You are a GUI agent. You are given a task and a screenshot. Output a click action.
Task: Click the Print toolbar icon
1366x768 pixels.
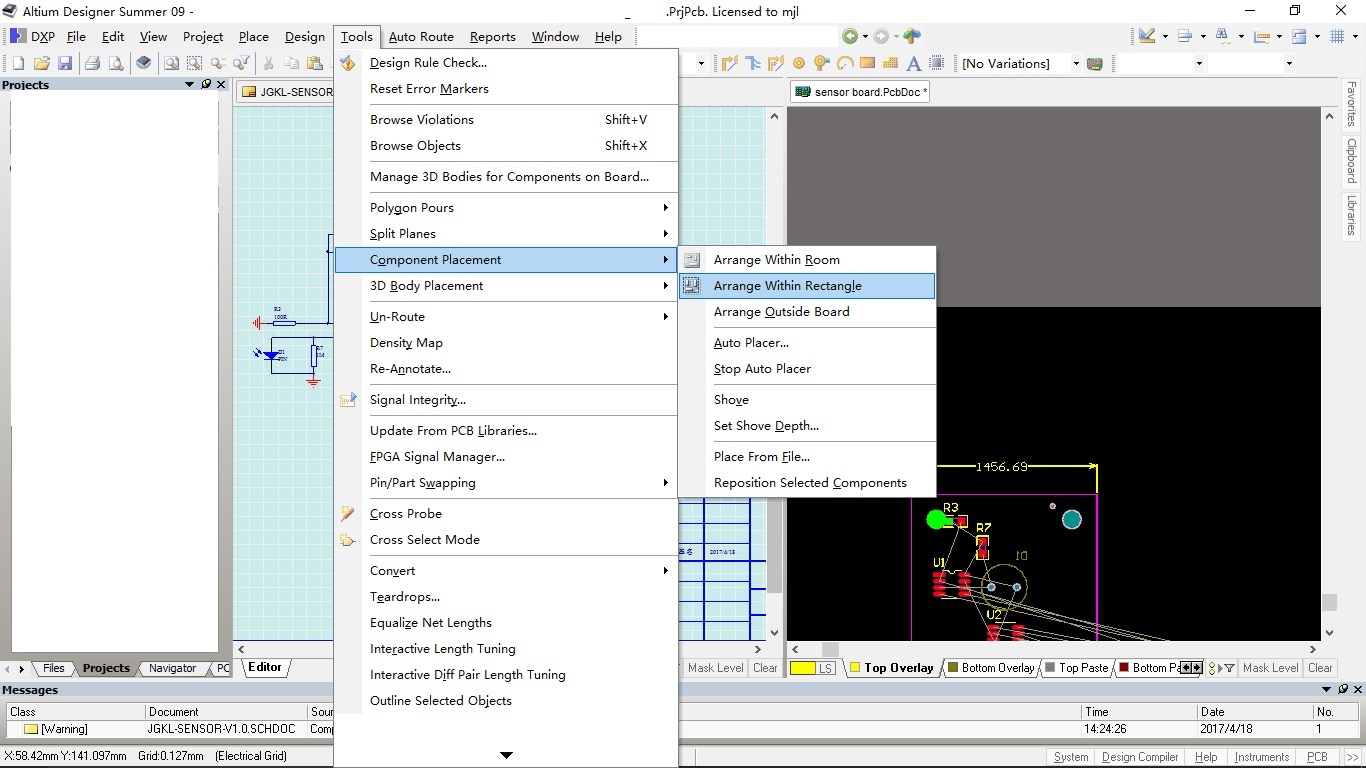point(92,64)
